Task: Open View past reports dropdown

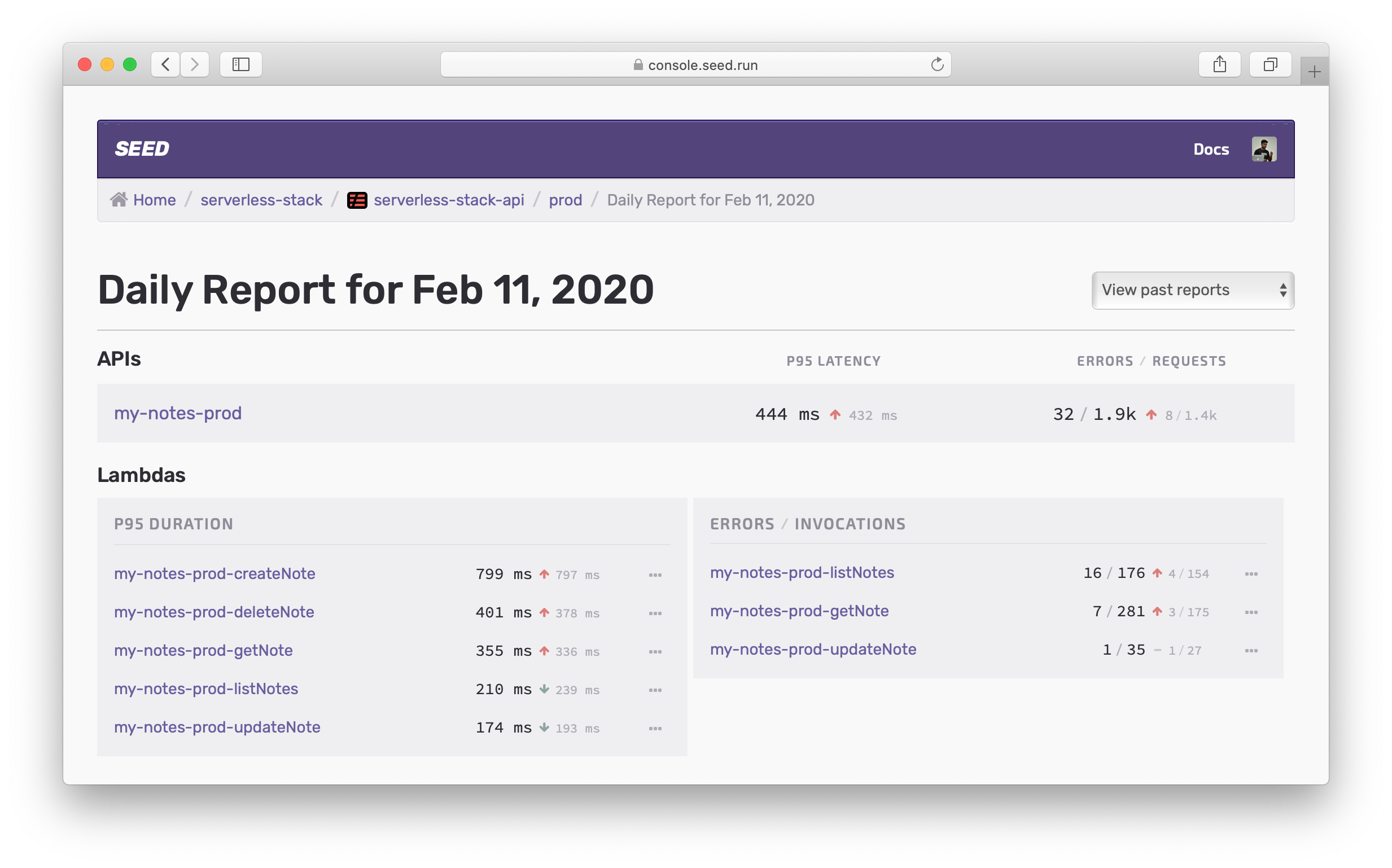Action: [1192, 291]
